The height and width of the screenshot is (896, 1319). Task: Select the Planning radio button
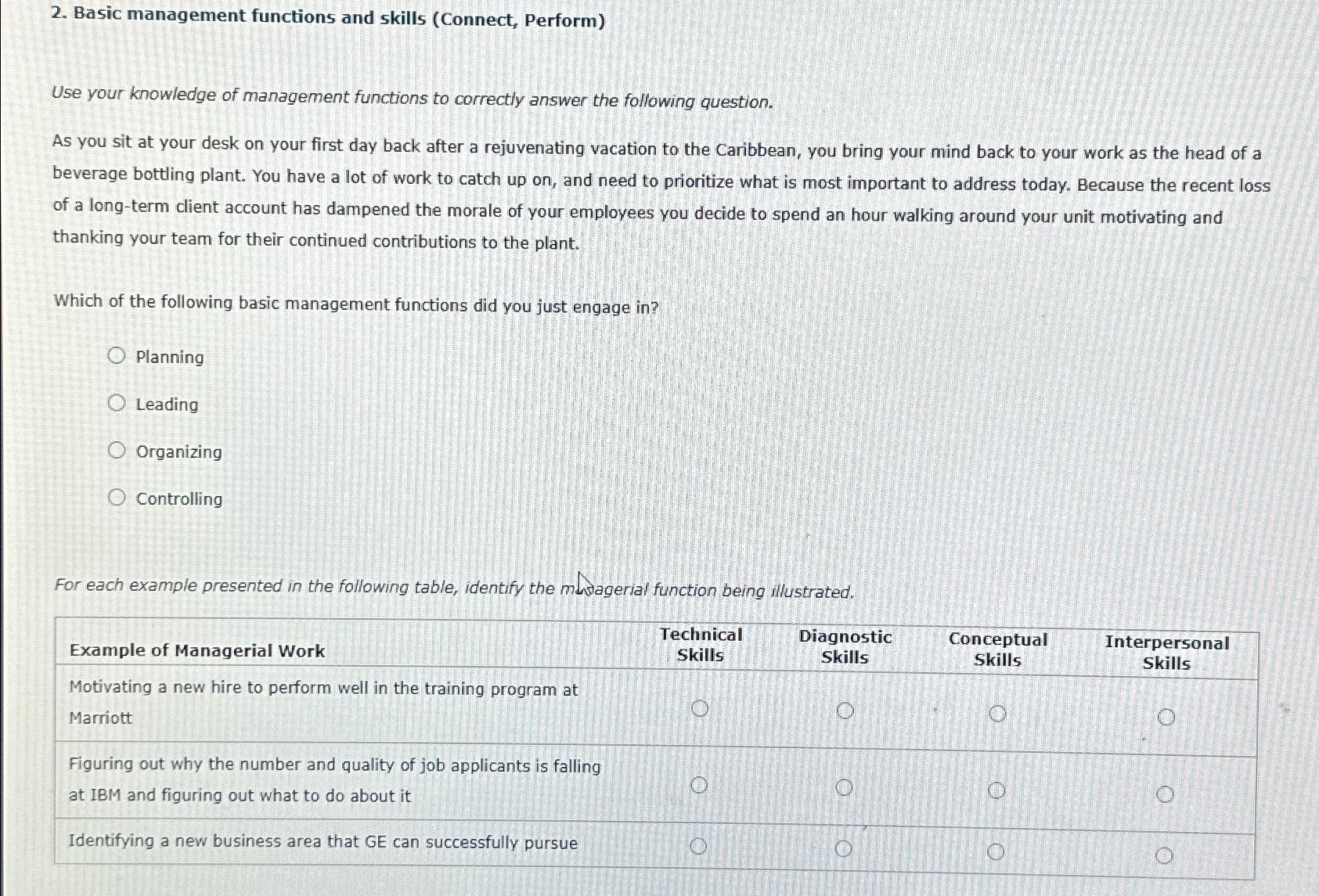pos(118,354)
